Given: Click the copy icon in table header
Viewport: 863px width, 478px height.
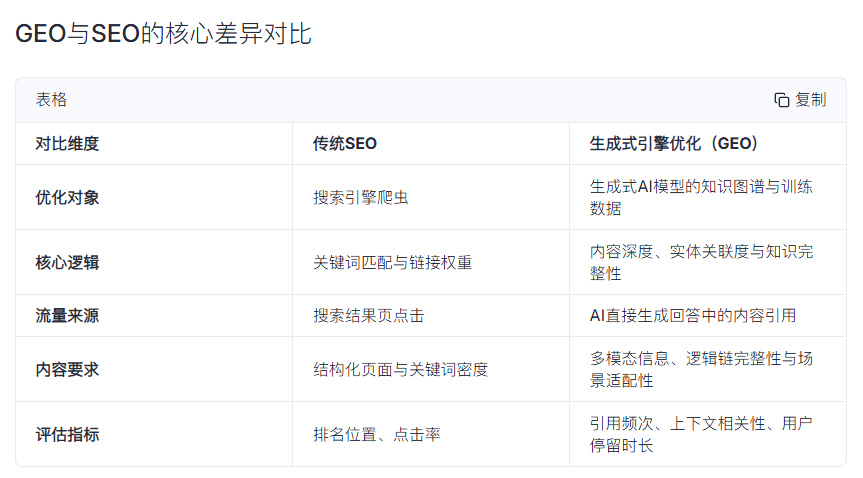Looking at the screenshot, I should coord(782,100).
